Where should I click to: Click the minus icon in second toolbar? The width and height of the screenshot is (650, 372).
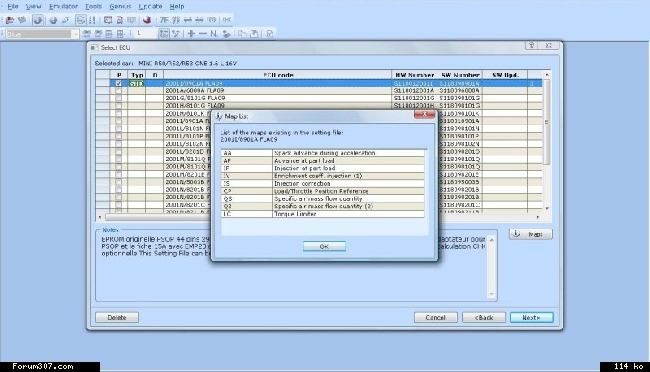tap(203, 34)
